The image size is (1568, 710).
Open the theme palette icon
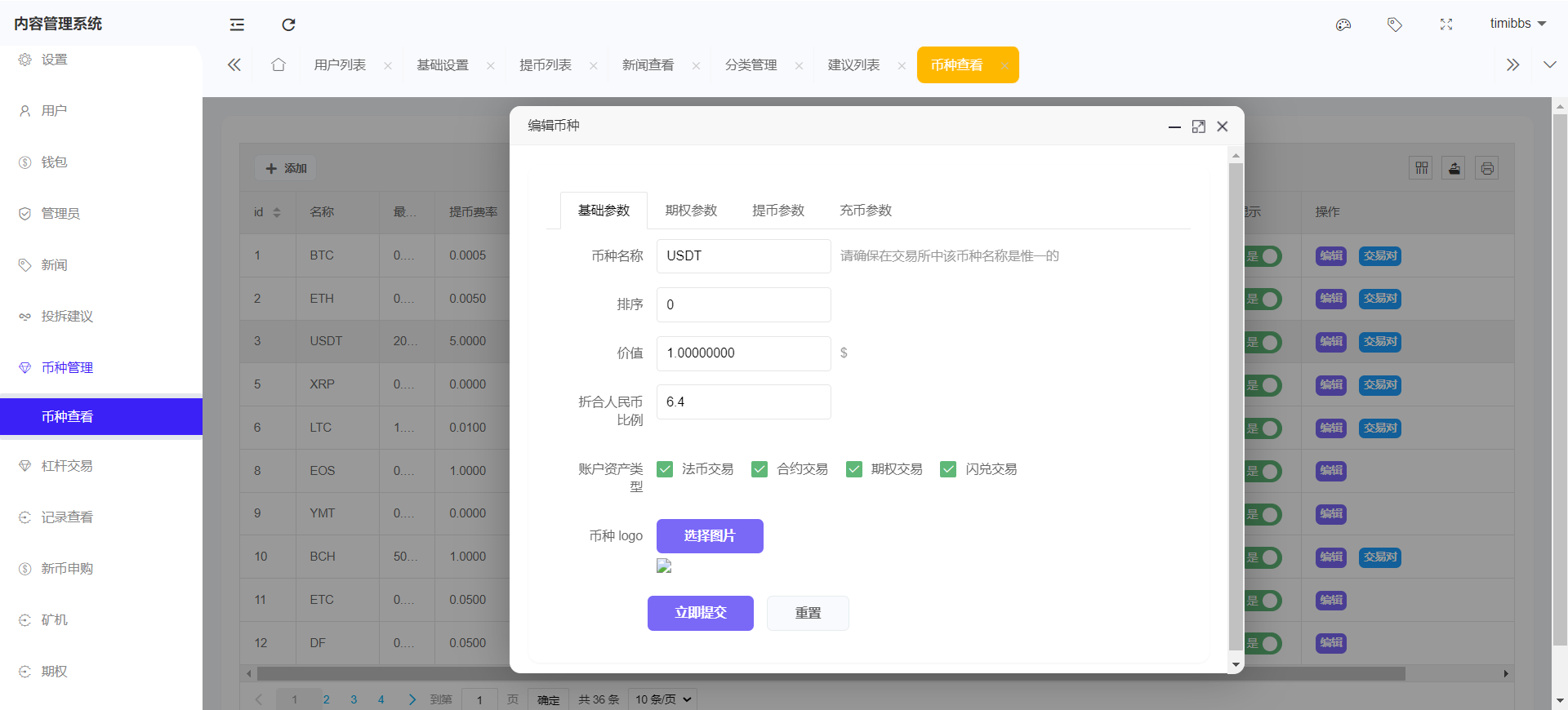(x=1343, y=24)
